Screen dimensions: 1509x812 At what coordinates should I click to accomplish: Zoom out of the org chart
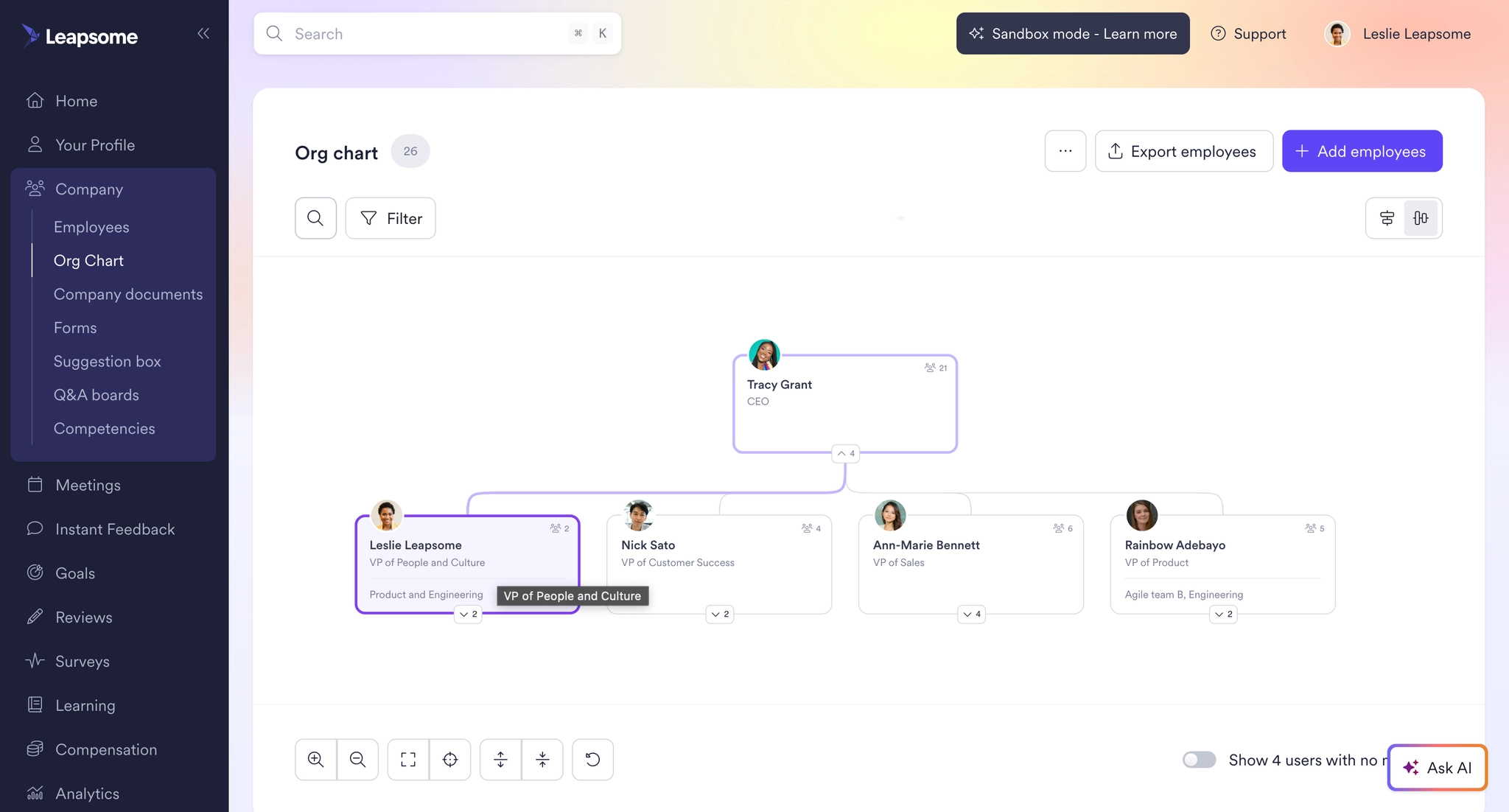[357, 760]
